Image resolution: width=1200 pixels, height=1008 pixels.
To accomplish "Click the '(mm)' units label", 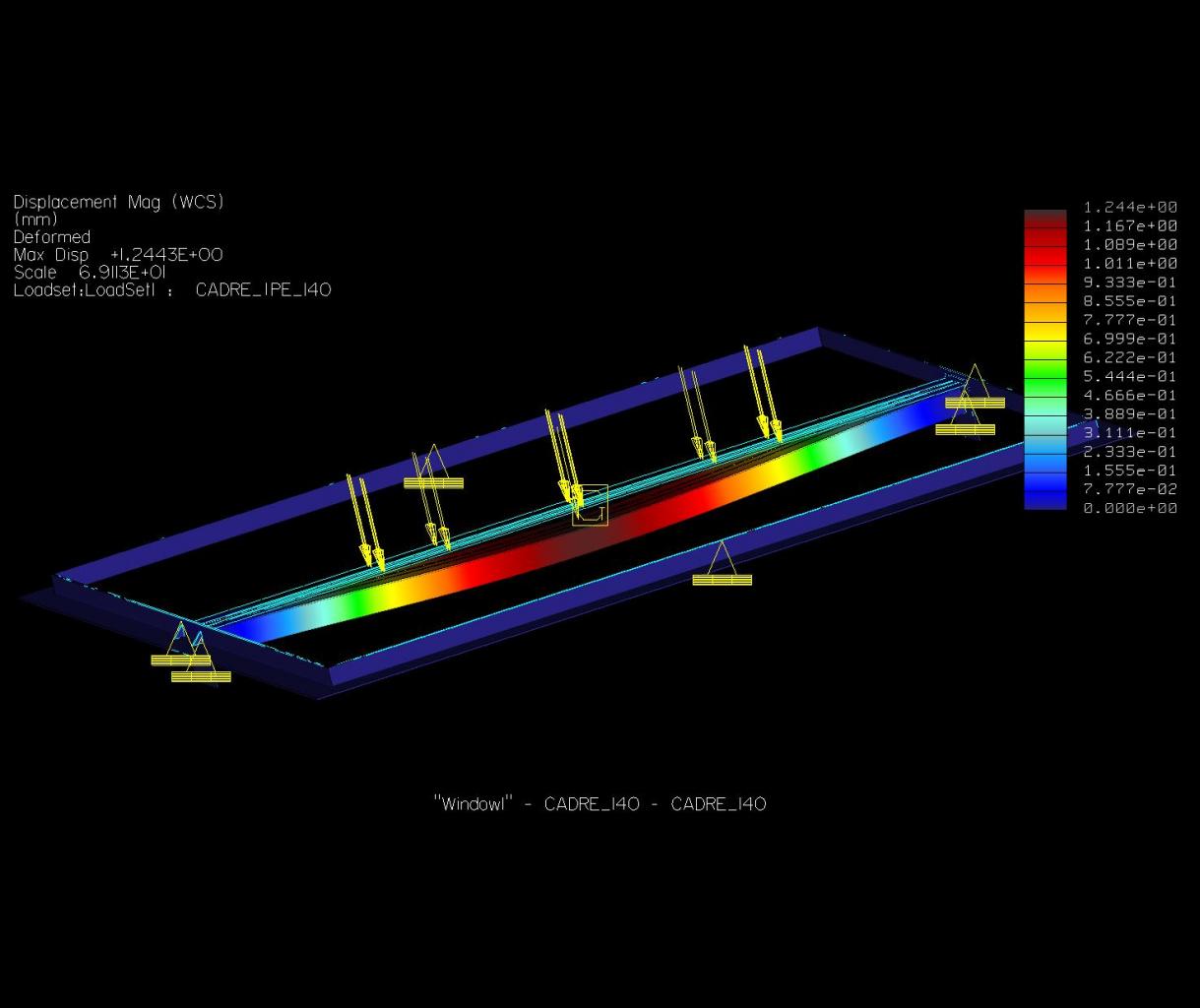I will 35,220.
